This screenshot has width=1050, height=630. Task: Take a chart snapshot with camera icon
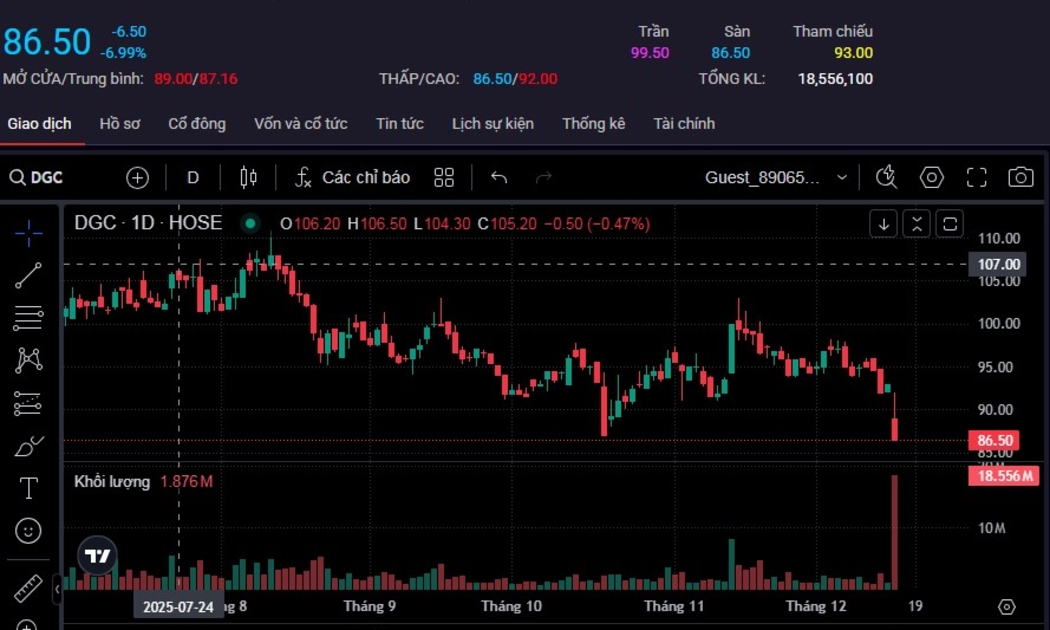click(x=1020, y=177)
